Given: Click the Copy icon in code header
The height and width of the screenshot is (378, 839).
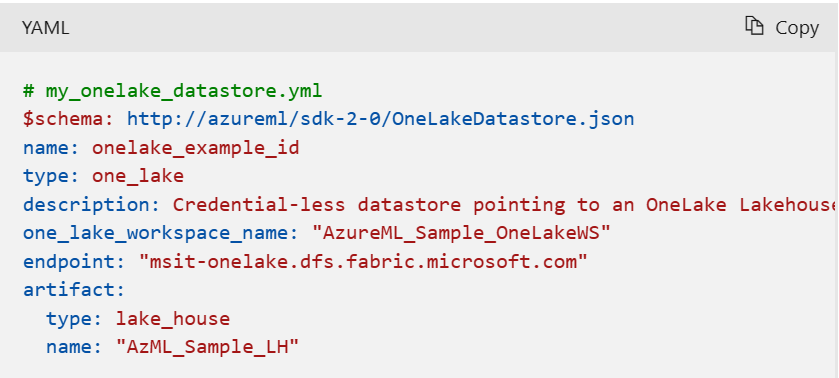Looking at the screenshot, I should 754,26.
